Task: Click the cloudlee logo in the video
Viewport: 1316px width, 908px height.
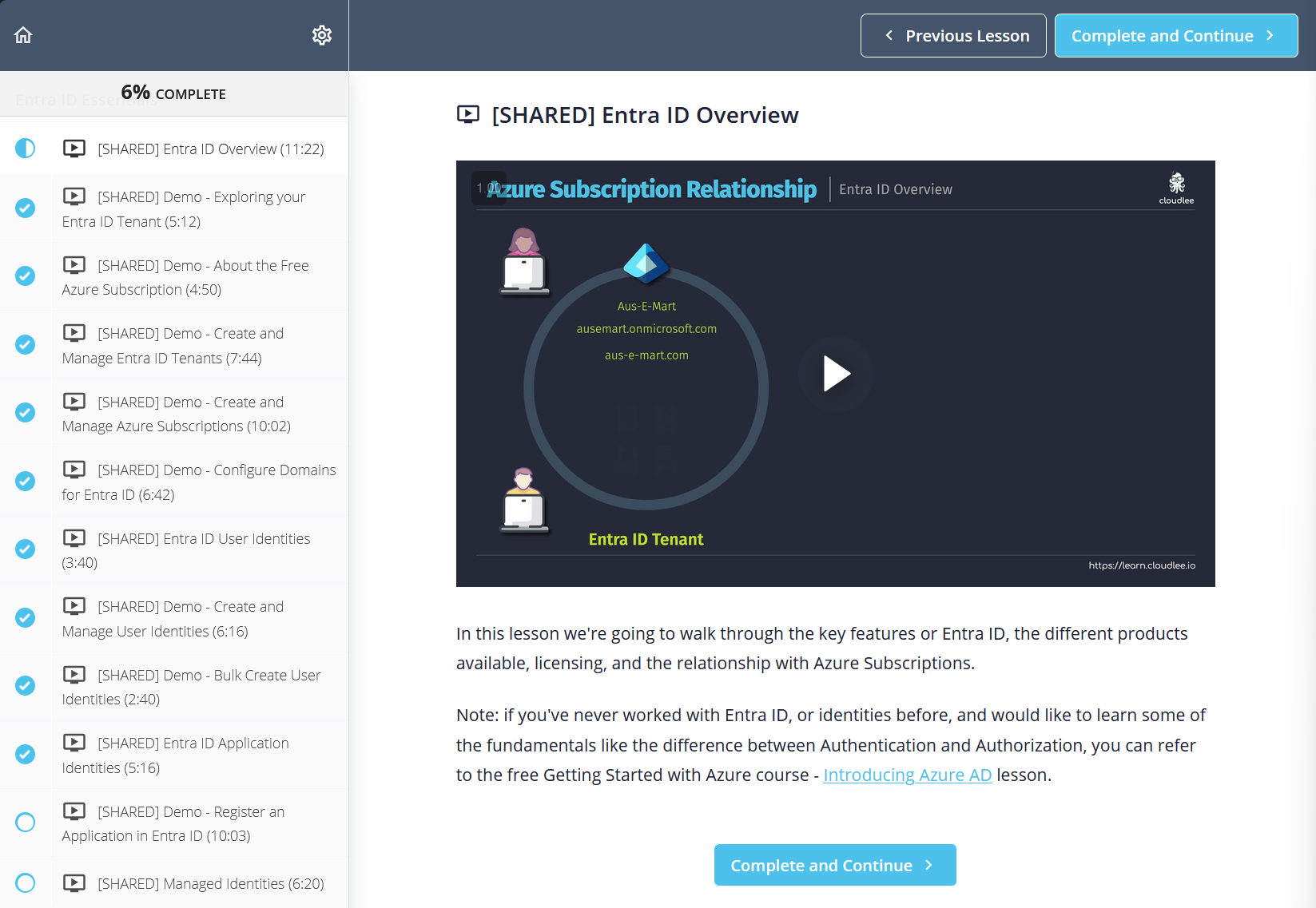Action: click(1176, 189)
